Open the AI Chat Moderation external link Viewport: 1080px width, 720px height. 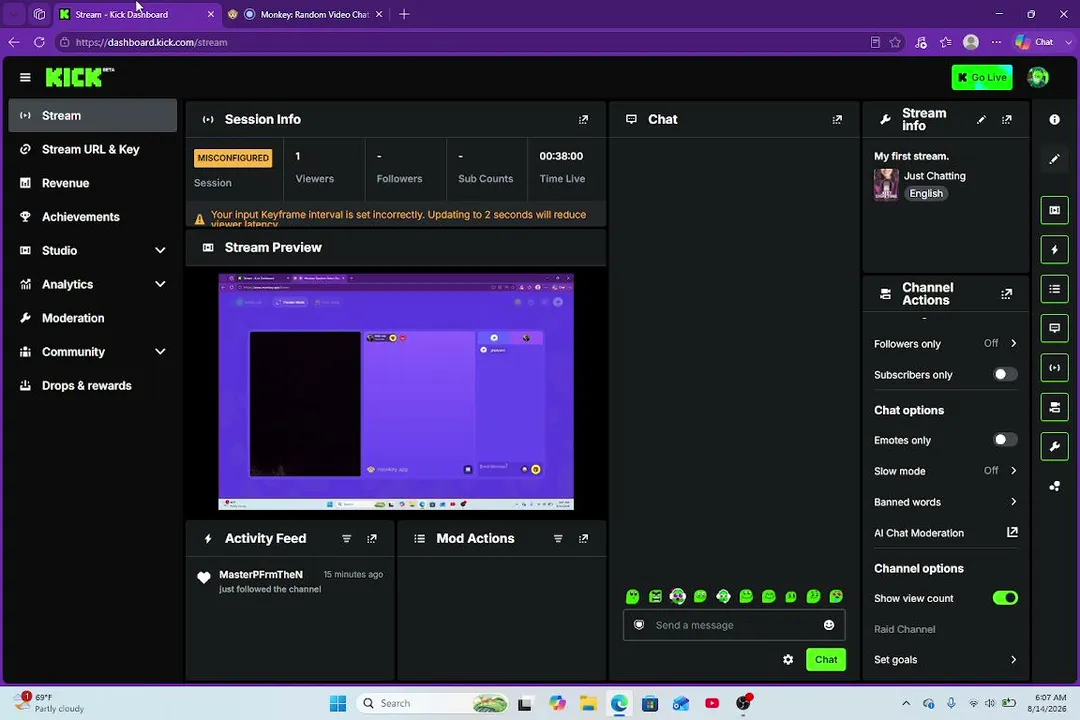click(1012, 532)
